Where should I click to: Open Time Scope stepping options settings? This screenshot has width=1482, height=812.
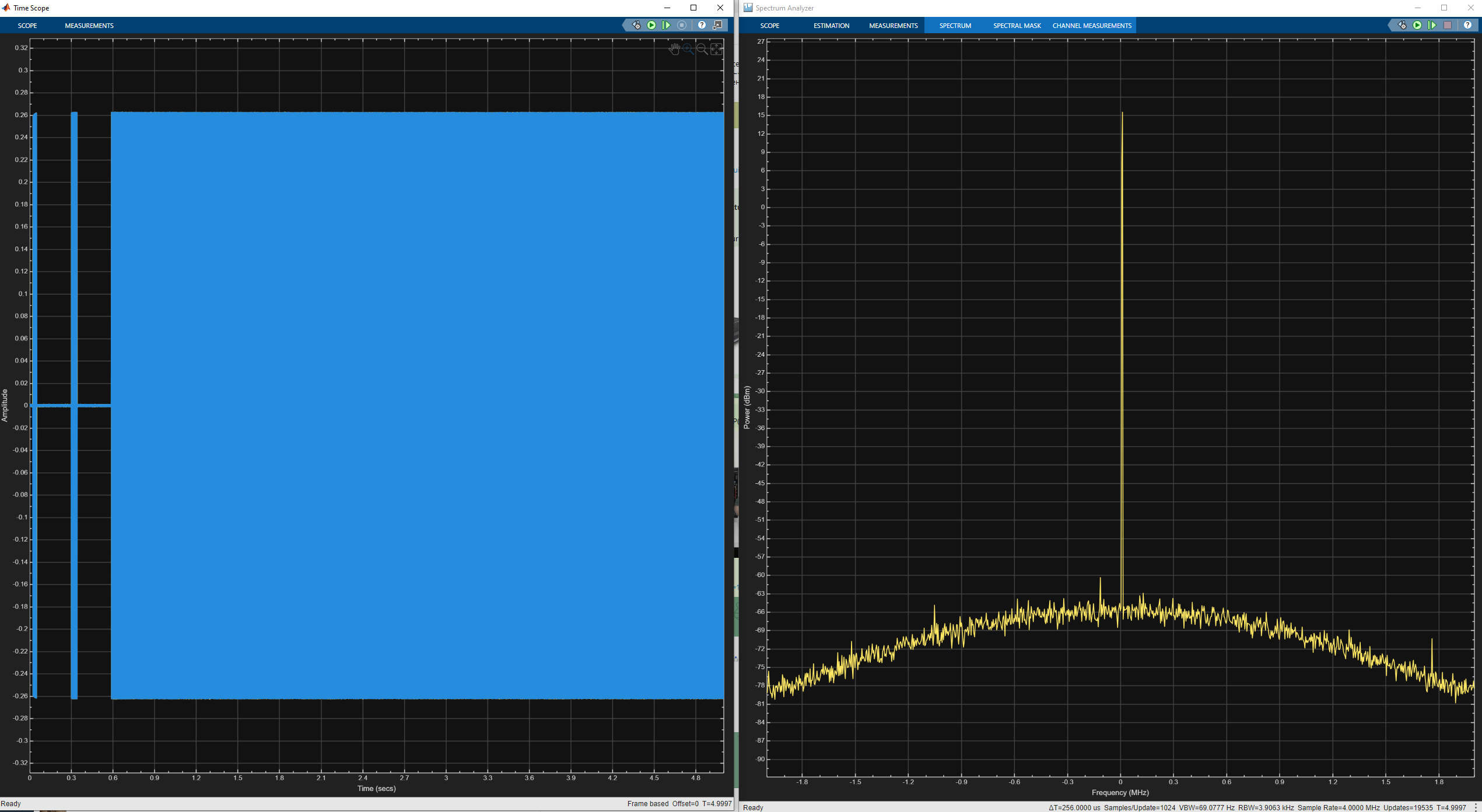coord(636,25)
